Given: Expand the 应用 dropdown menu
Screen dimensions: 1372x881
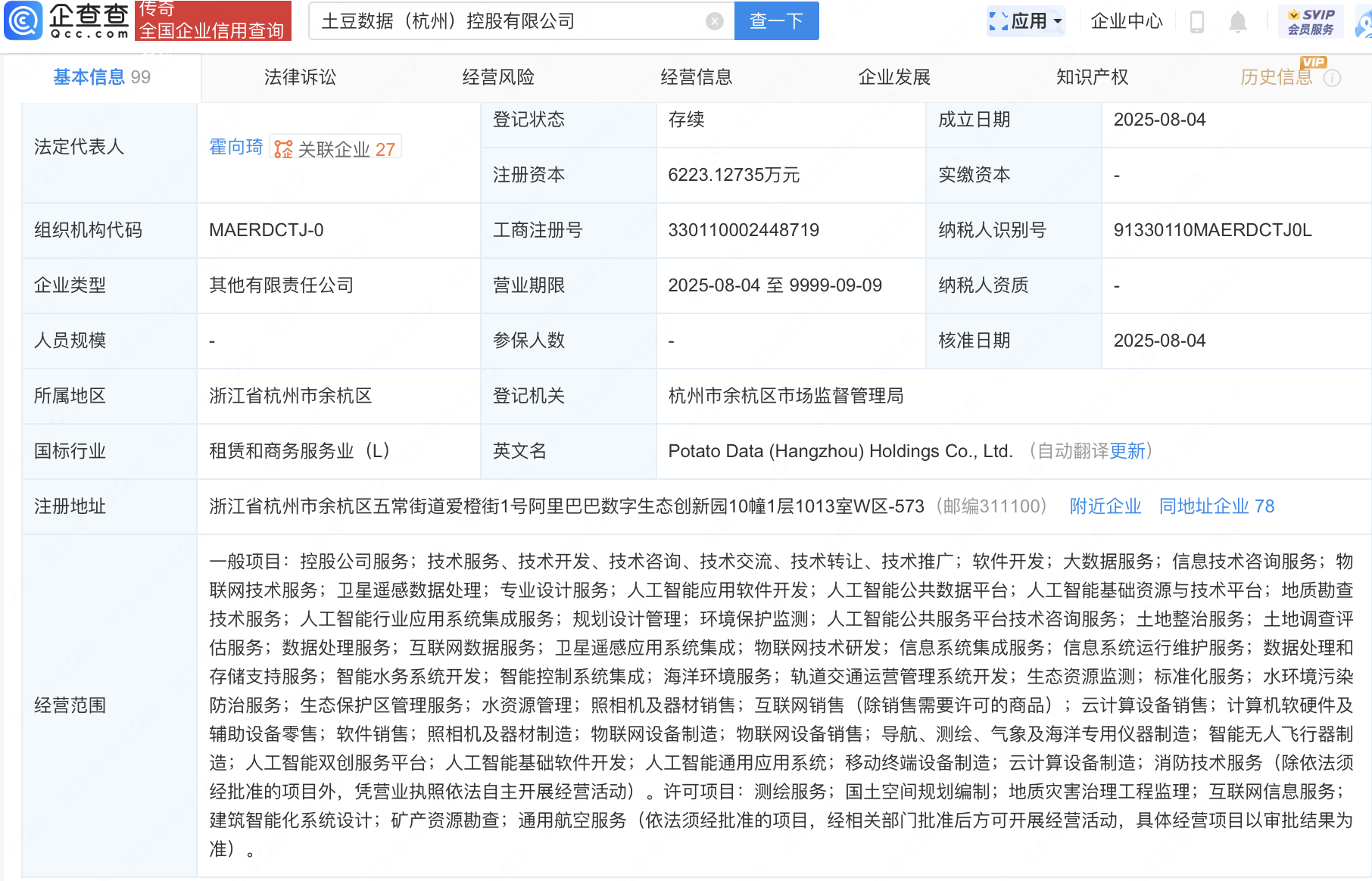Looking at the screenshot, I should click(1027, 21).
